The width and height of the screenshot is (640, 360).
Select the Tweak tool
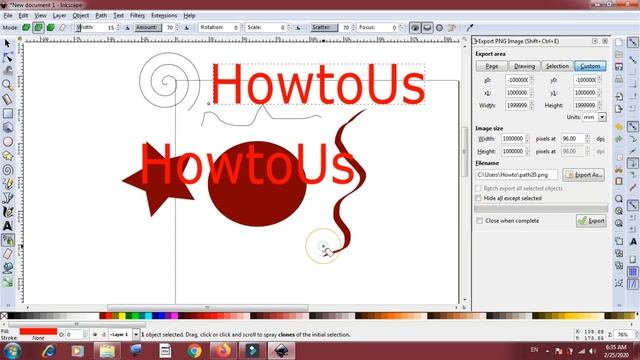(x=7, y=71)
